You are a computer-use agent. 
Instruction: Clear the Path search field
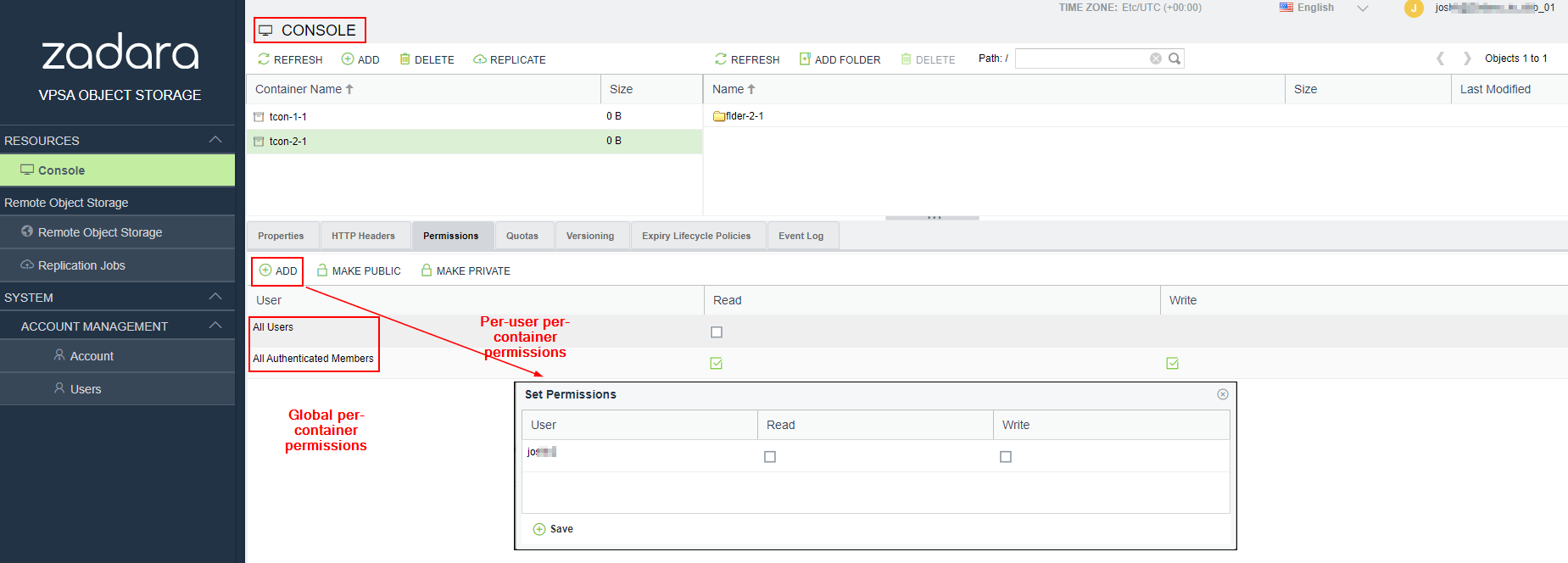[1156, 59]
